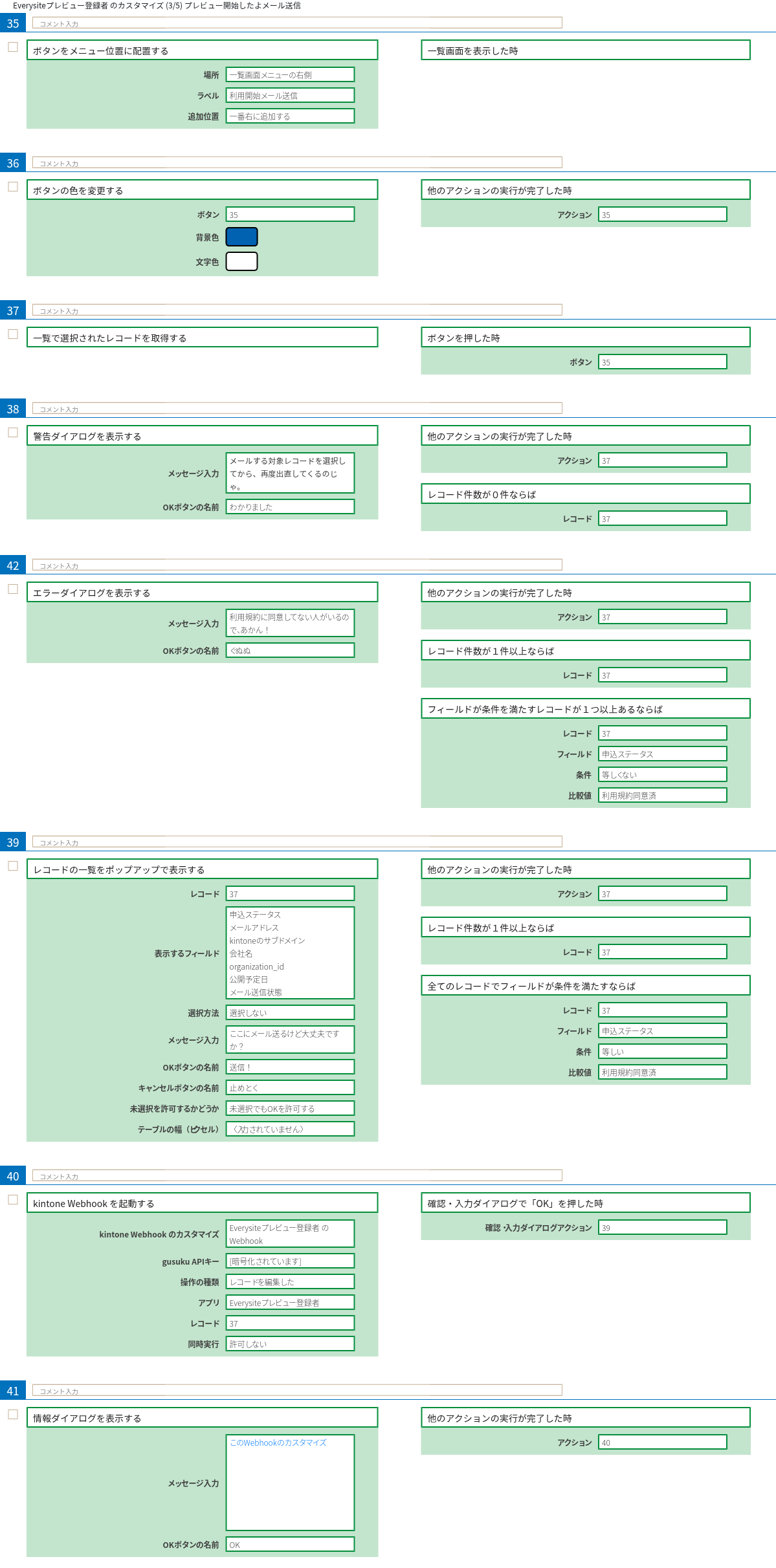
Task: Open the 追加位置 field 一番右に追加する
Action: tap(290, 116)
